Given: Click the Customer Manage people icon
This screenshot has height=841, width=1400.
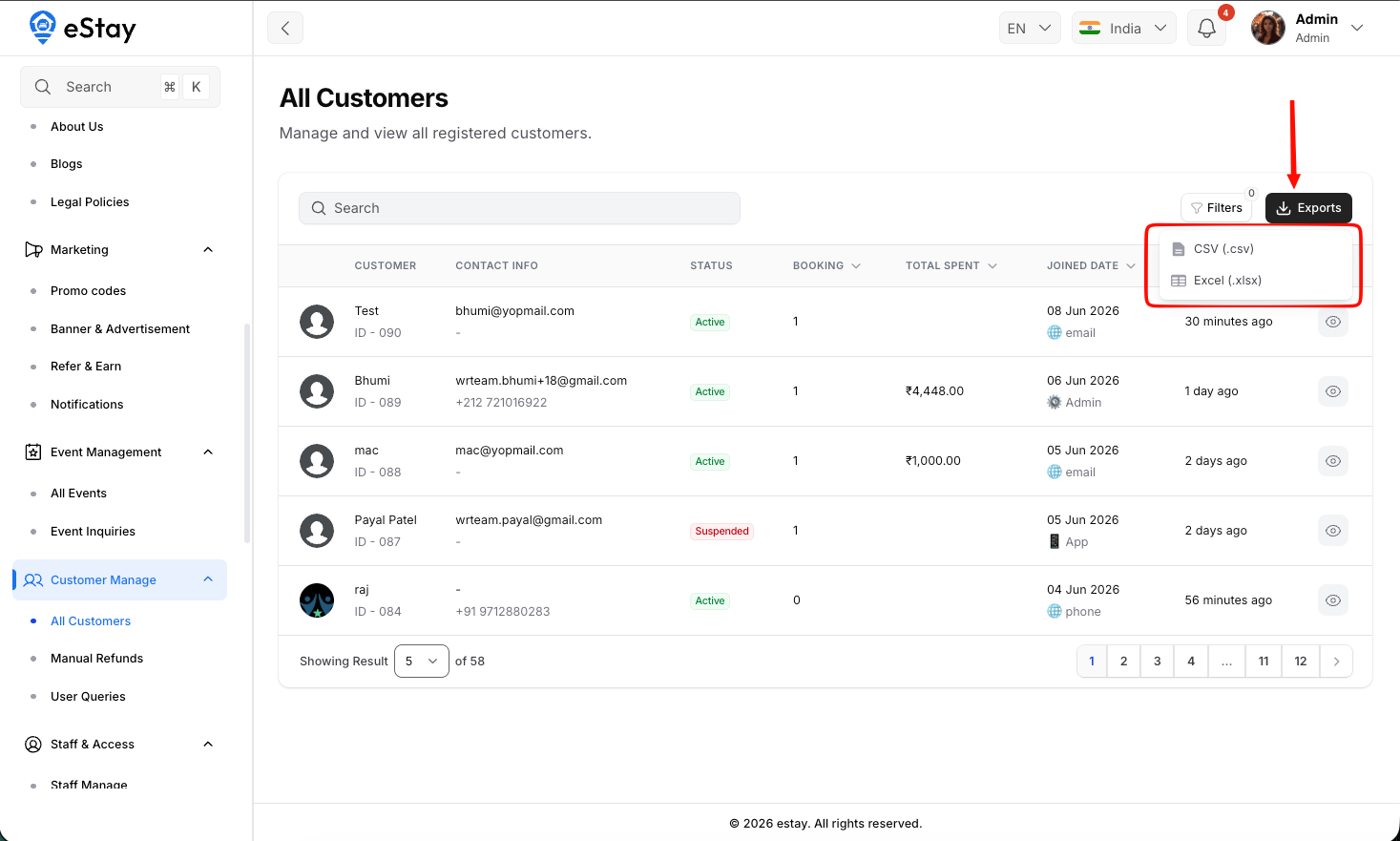Looking at the screenshot, I should click(33, 580).
